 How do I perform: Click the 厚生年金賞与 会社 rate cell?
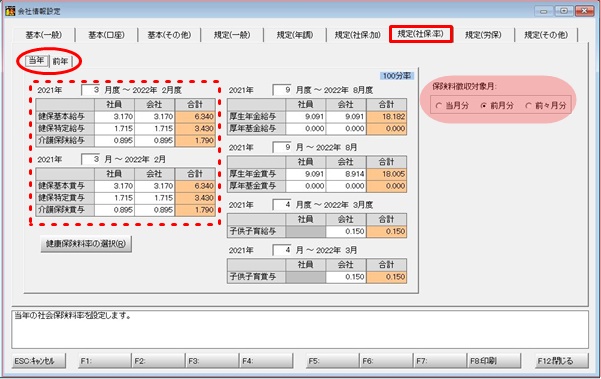(x=346, y=174)
